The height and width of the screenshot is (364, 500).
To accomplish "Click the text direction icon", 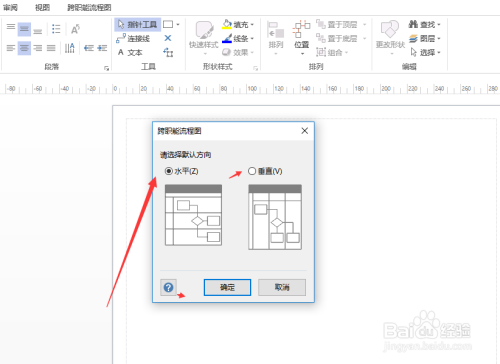I will pyautogui.click(x=70, y=48).
